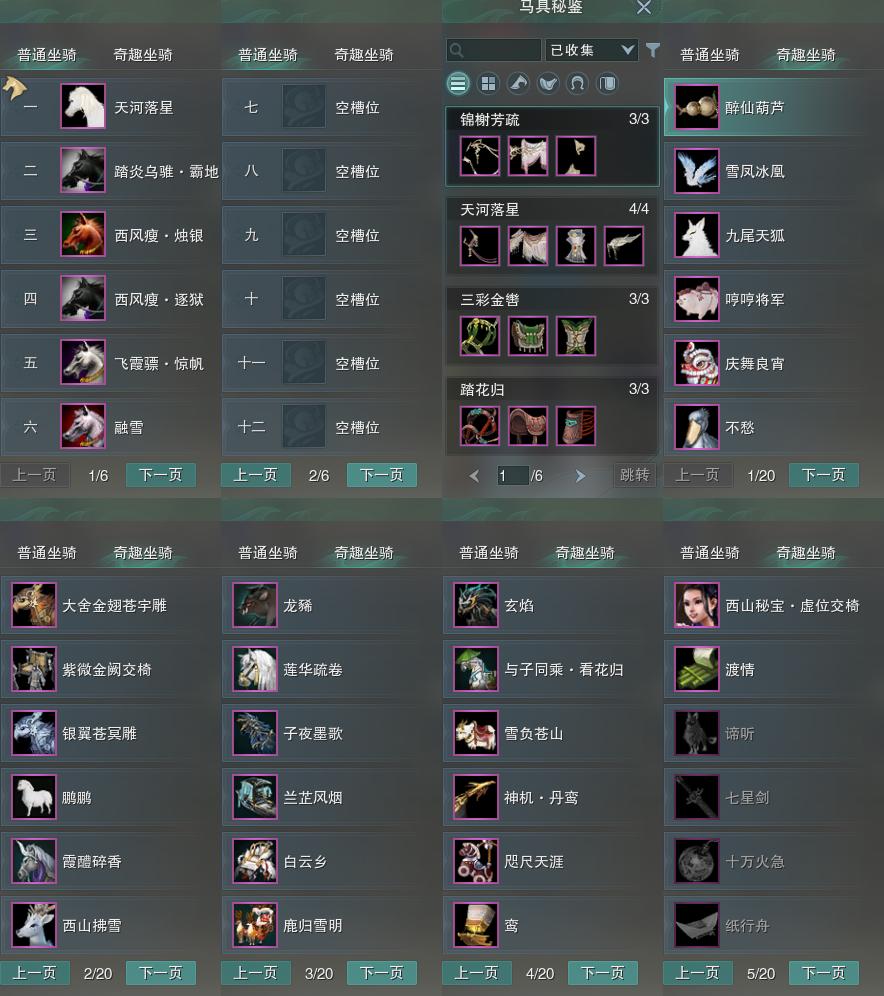This screenshot has height=996, width=884.
Task: Select the horse head gear category icon
Action: pyautogui.click(x=518, y=83)
